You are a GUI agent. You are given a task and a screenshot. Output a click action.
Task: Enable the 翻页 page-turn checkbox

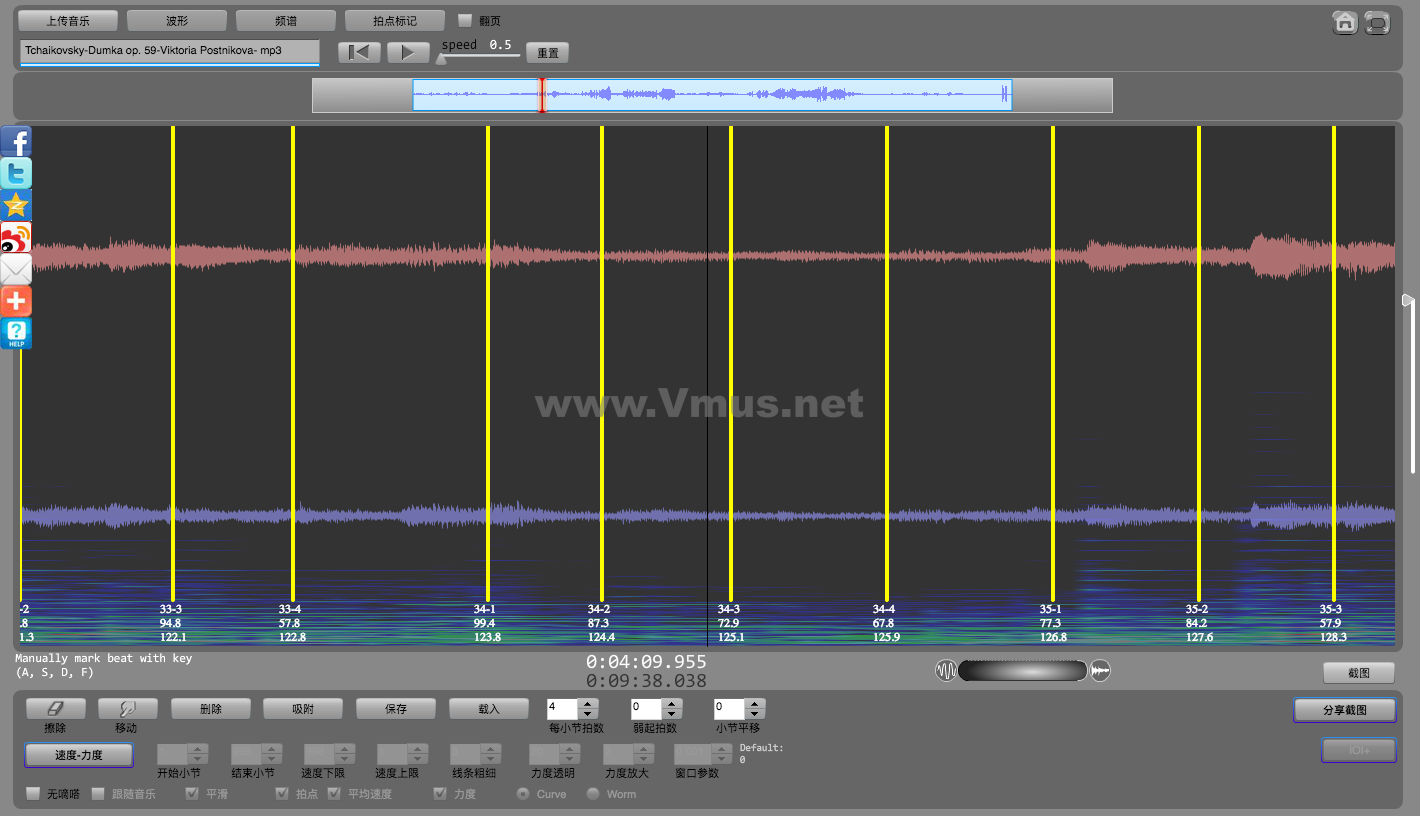(465, 20)
